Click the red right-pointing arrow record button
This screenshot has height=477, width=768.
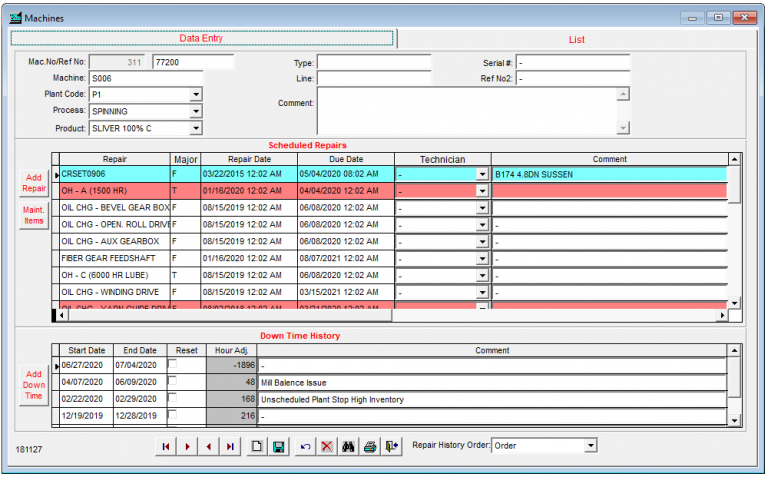pos(187,446)
